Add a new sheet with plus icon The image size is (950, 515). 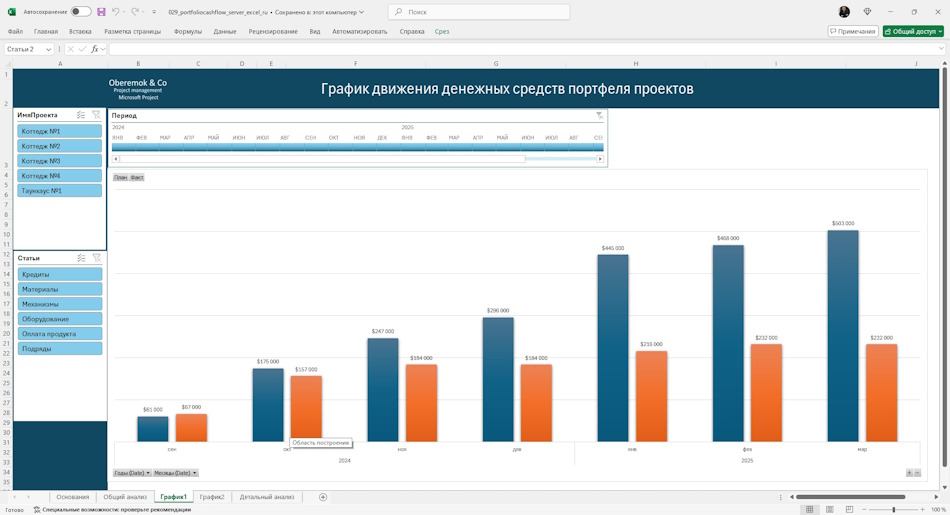pyautogui.click(x=323, y=497)
